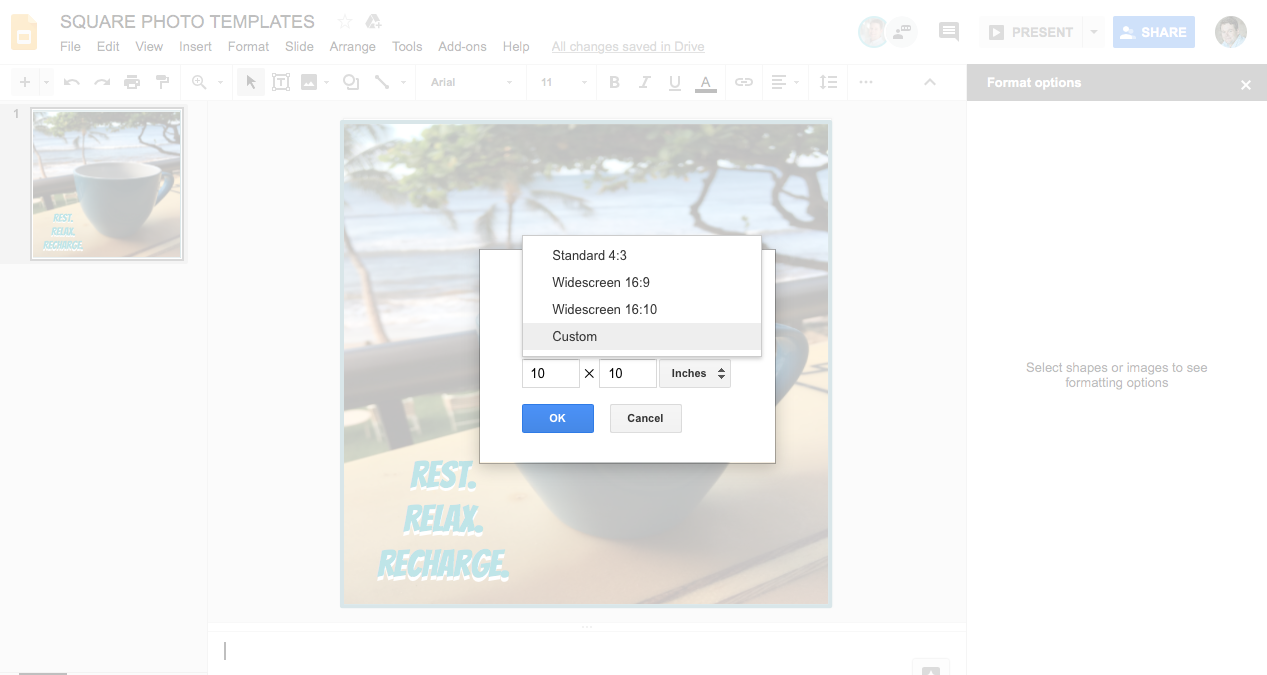Open the comment history icon
Image resolution: width=1267 pixels, height=675 pixels.
click(949, 32)
